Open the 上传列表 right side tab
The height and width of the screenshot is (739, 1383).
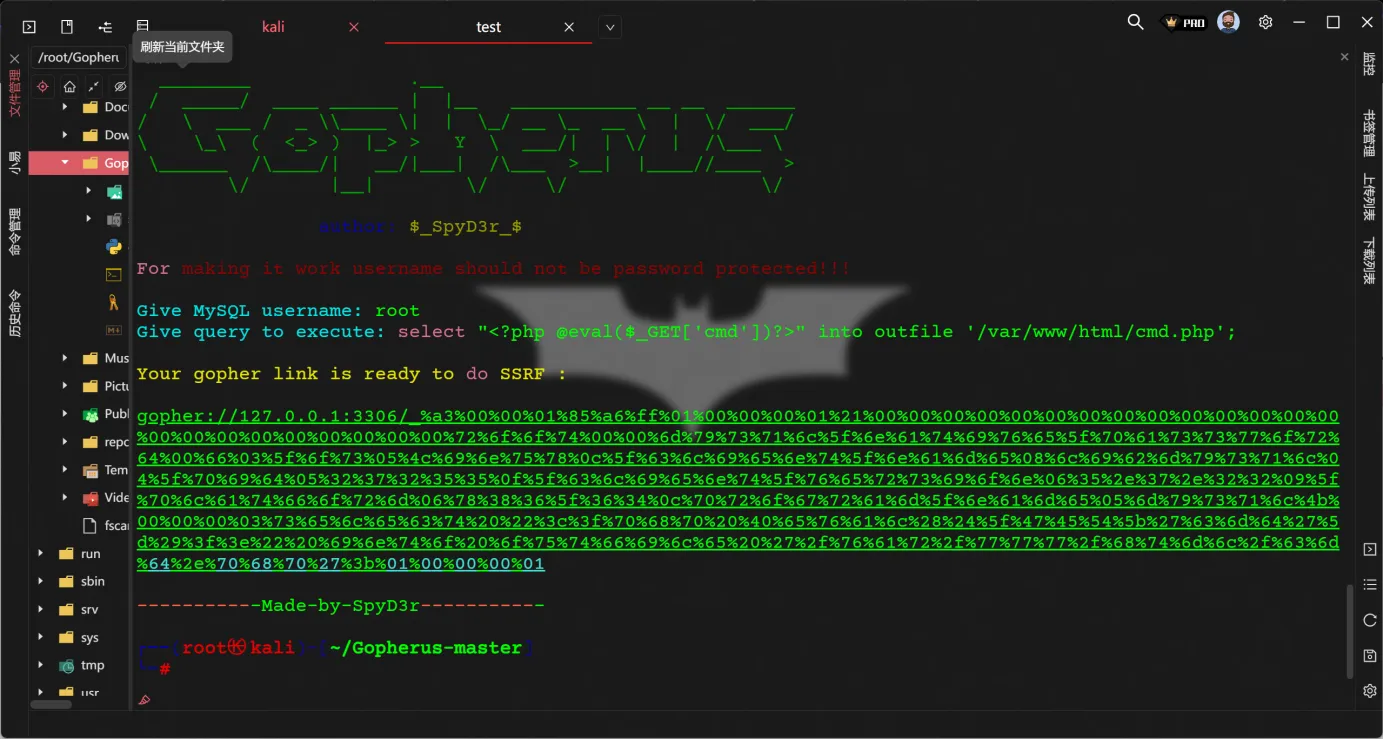point(1369,197)
